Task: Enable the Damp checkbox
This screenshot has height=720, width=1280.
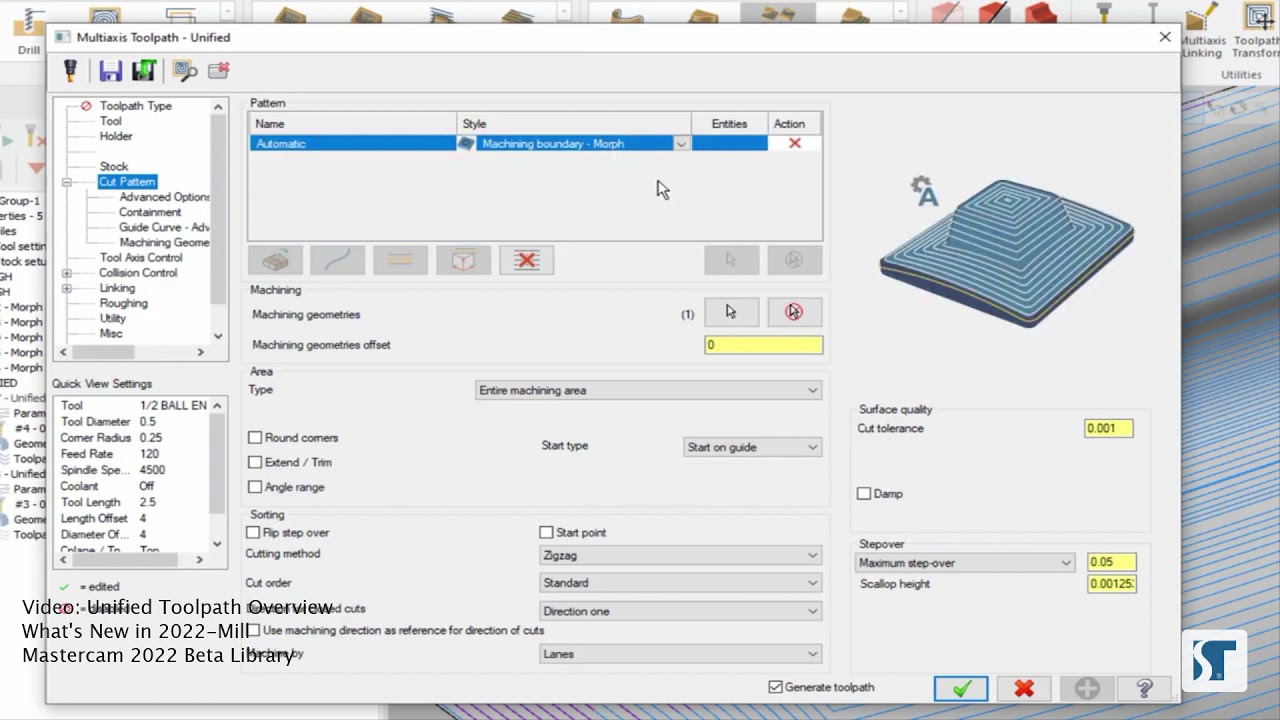Action: tap(864, 494)
